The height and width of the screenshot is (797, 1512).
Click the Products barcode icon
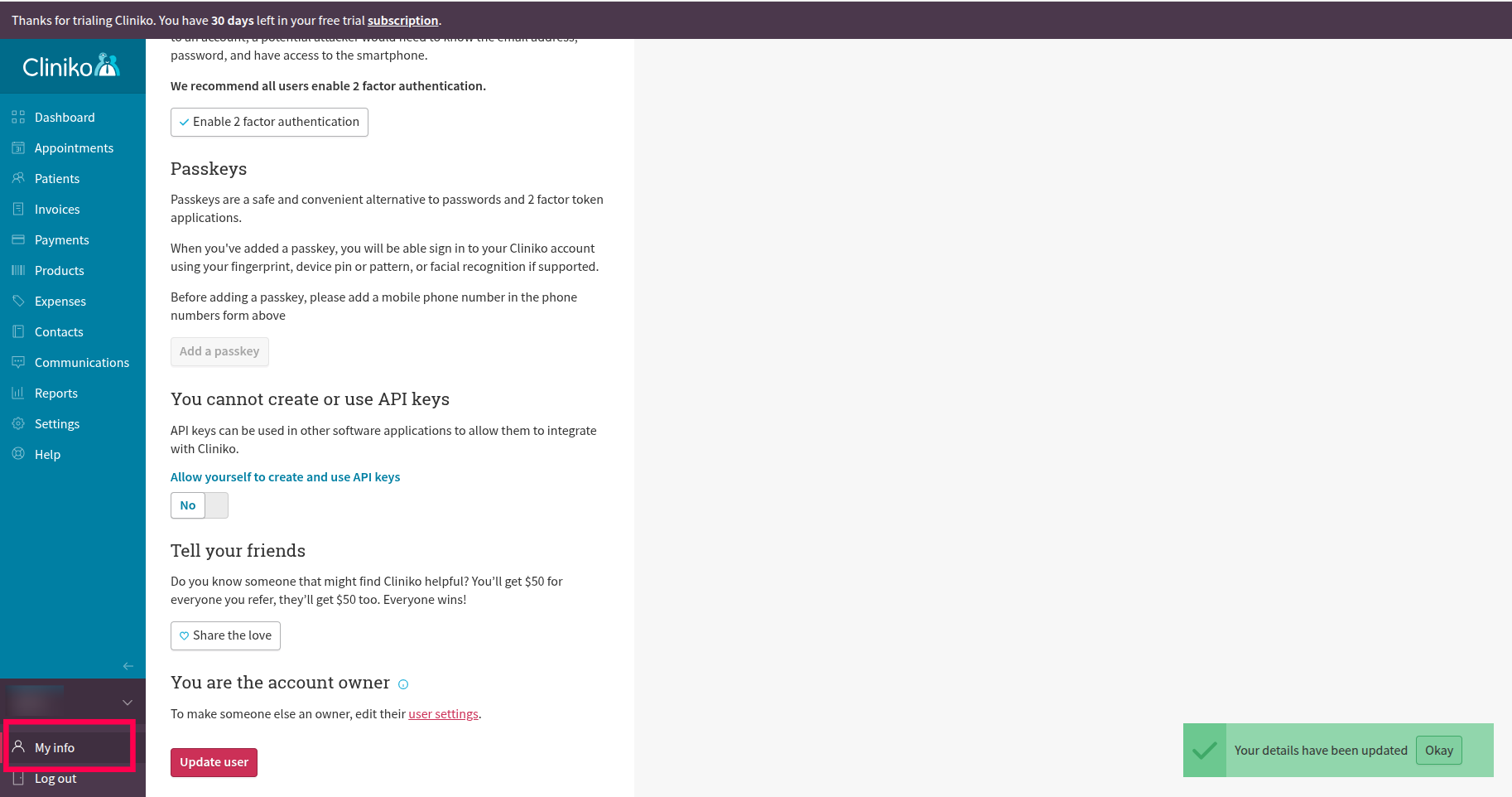[18, 271]
